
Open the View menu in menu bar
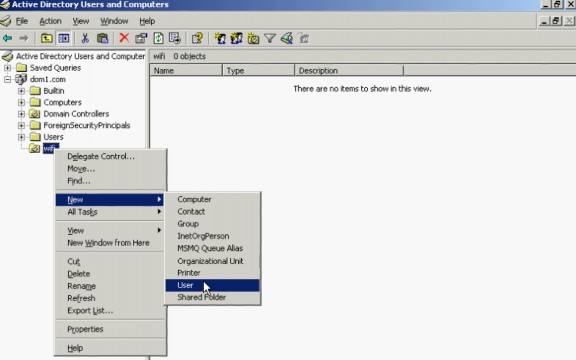click(x=80, y=21)
